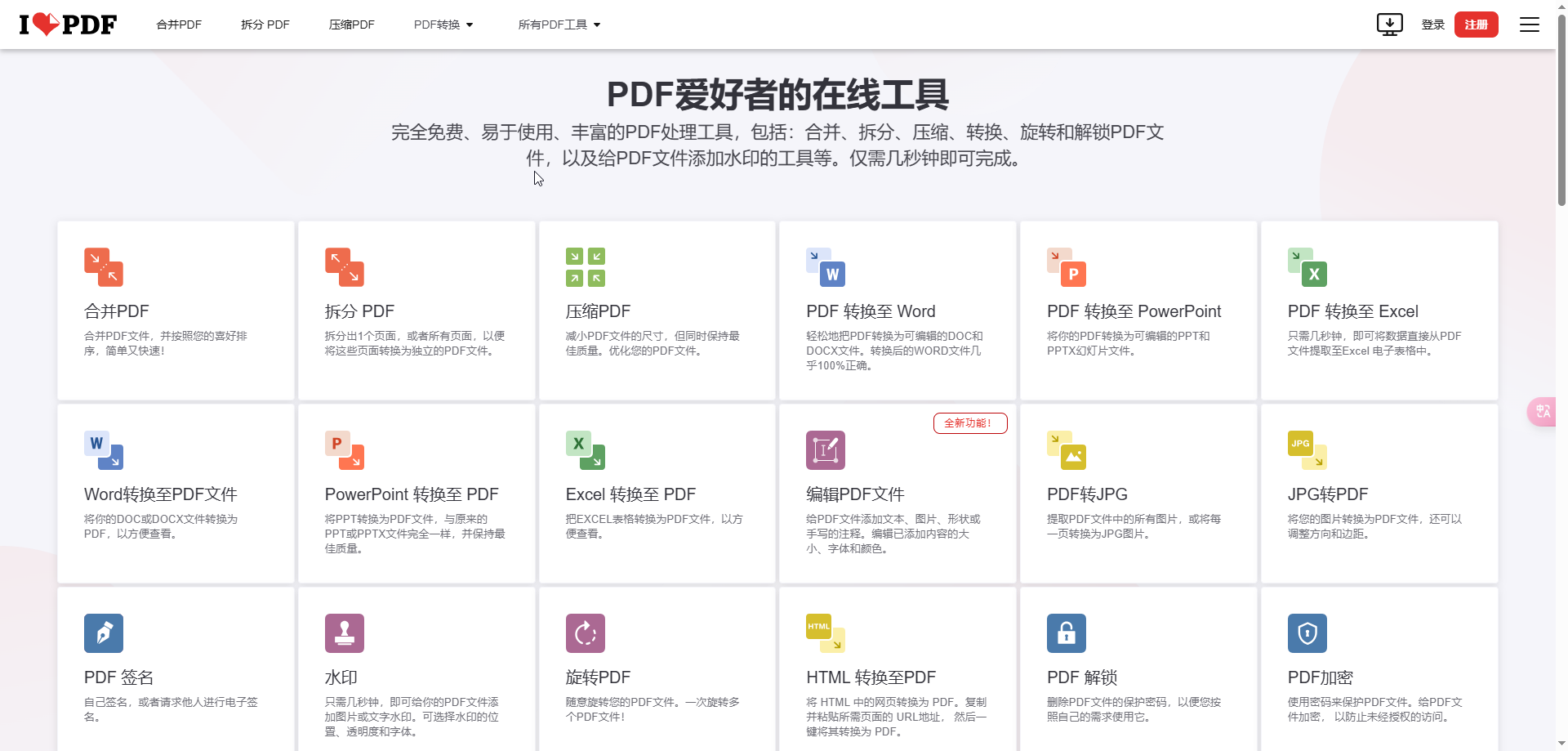Select the PowerPoint 转换至 PDF icon

345,450
